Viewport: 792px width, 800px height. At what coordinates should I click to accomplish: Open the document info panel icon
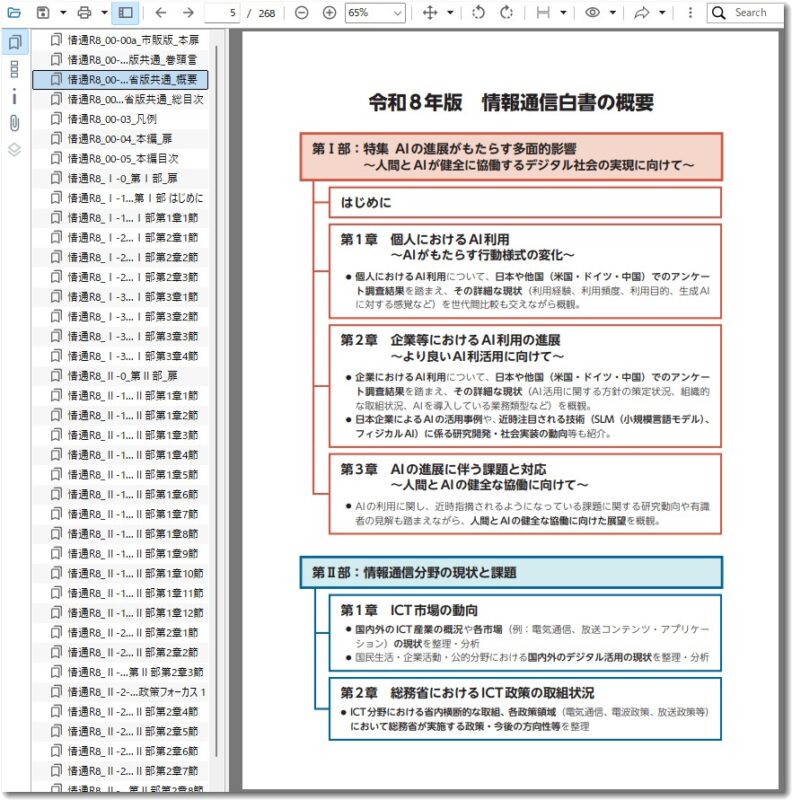14,96
